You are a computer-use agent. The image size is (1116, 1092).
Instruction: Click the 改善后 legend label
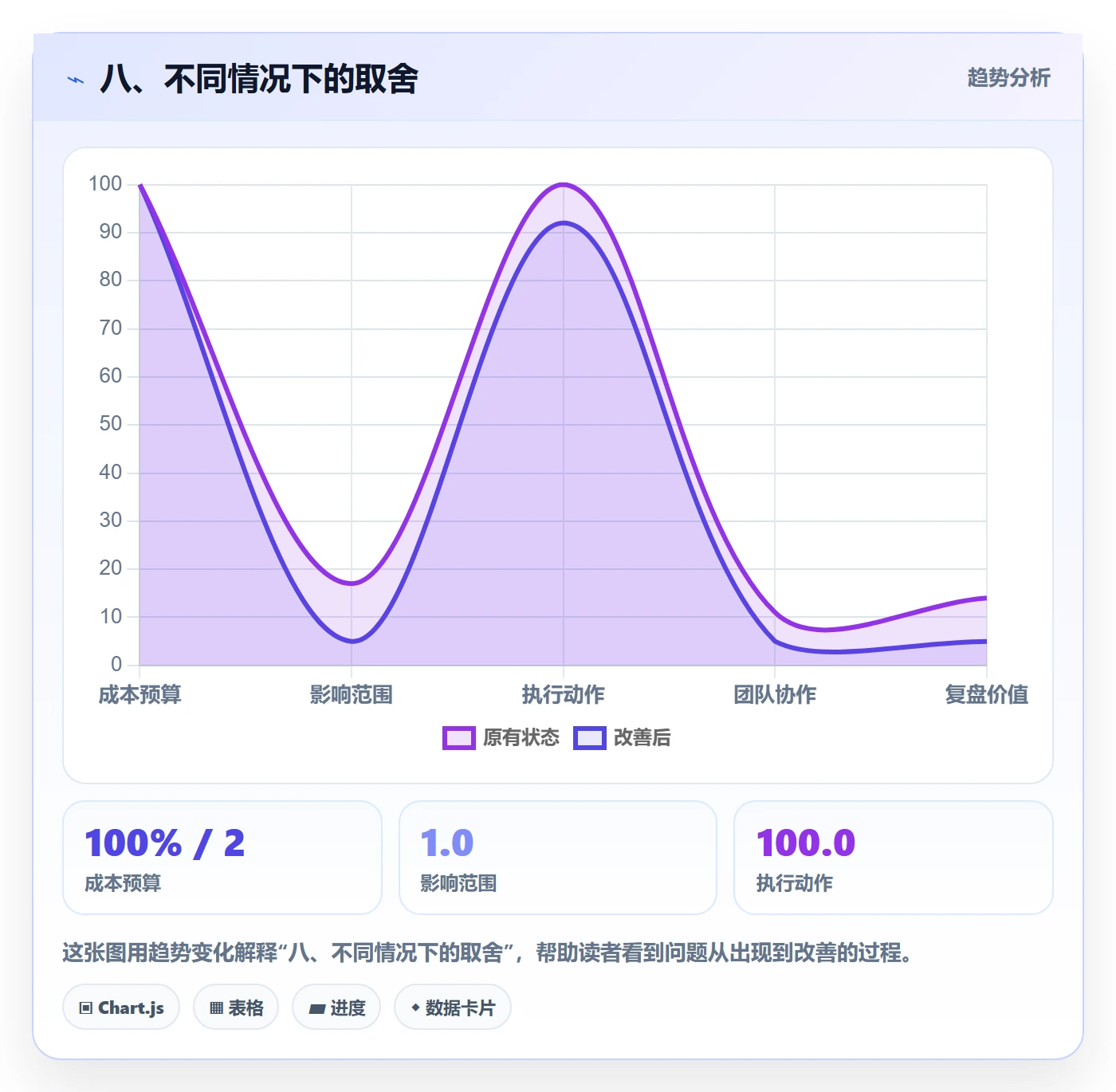[x=642, y=738]
